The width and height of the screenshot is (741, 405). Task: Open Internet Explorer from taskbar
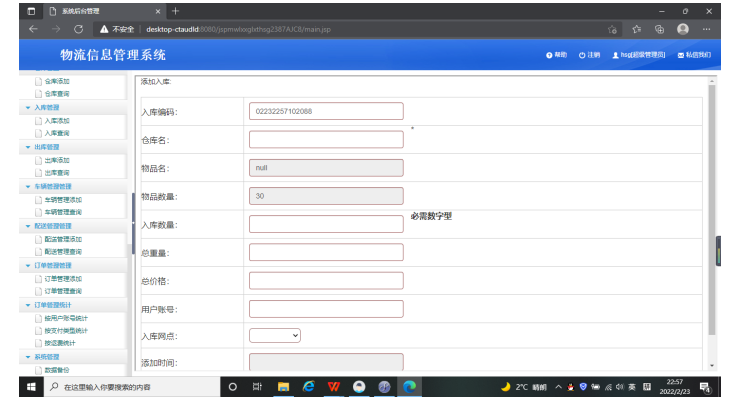coord(309,387)
